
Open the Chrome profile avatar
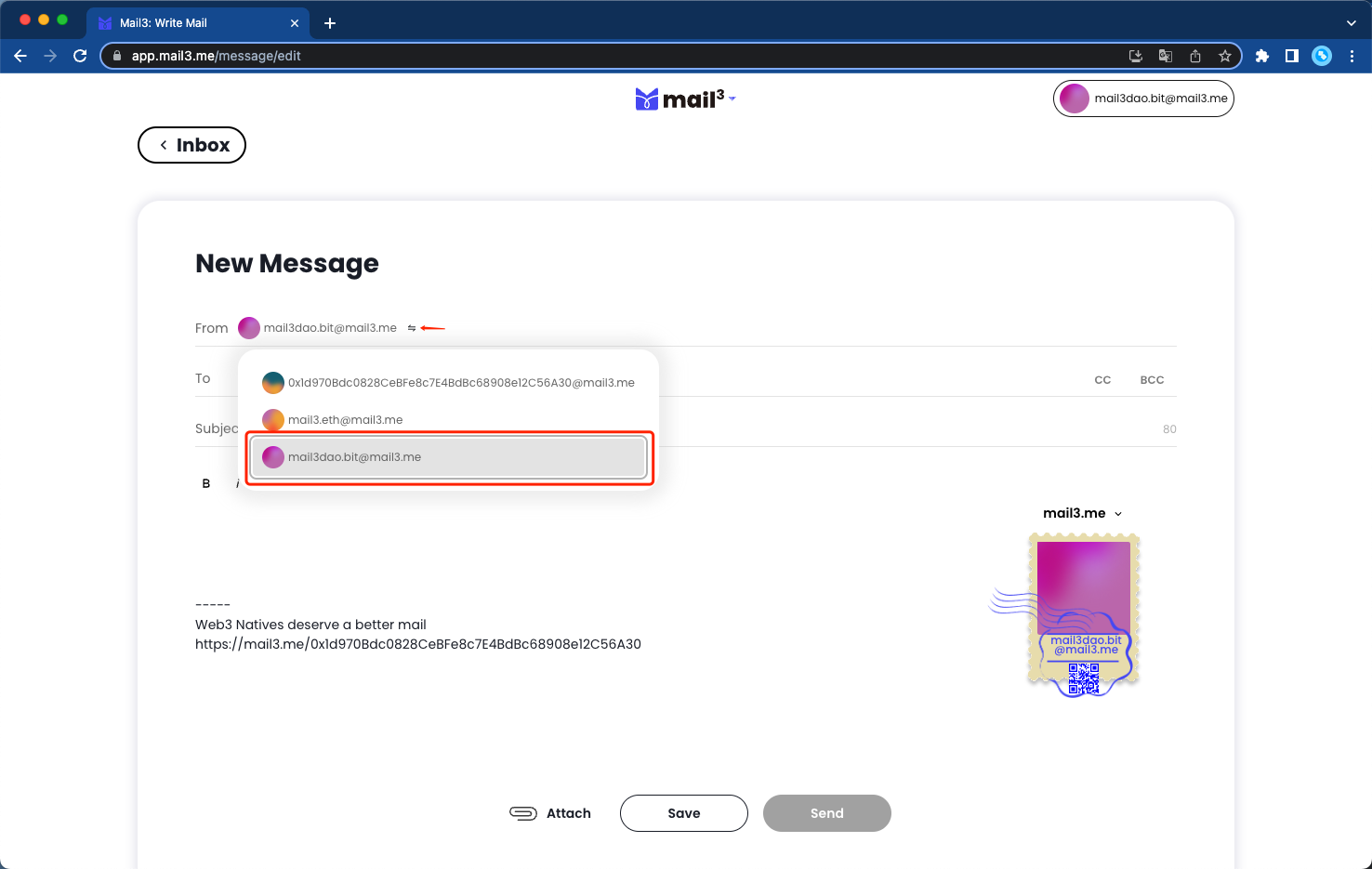coord(1322,56)
